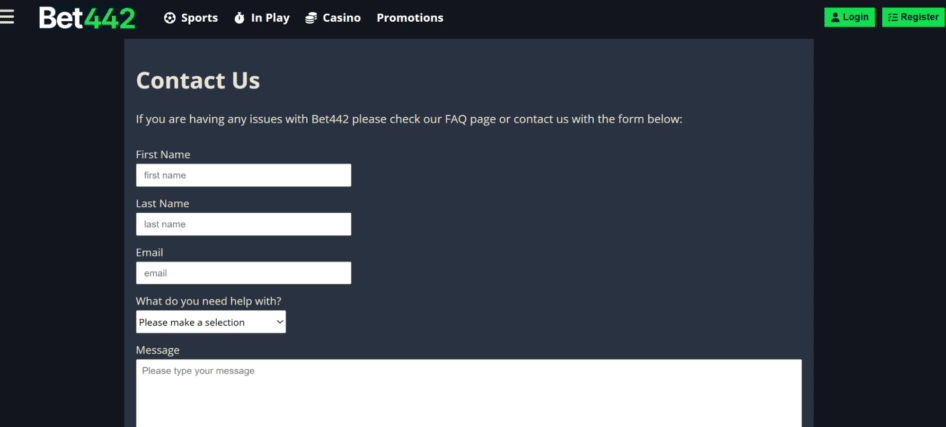Open the Casino page label
Screen dimensions: 946x427
click(341, 18)
